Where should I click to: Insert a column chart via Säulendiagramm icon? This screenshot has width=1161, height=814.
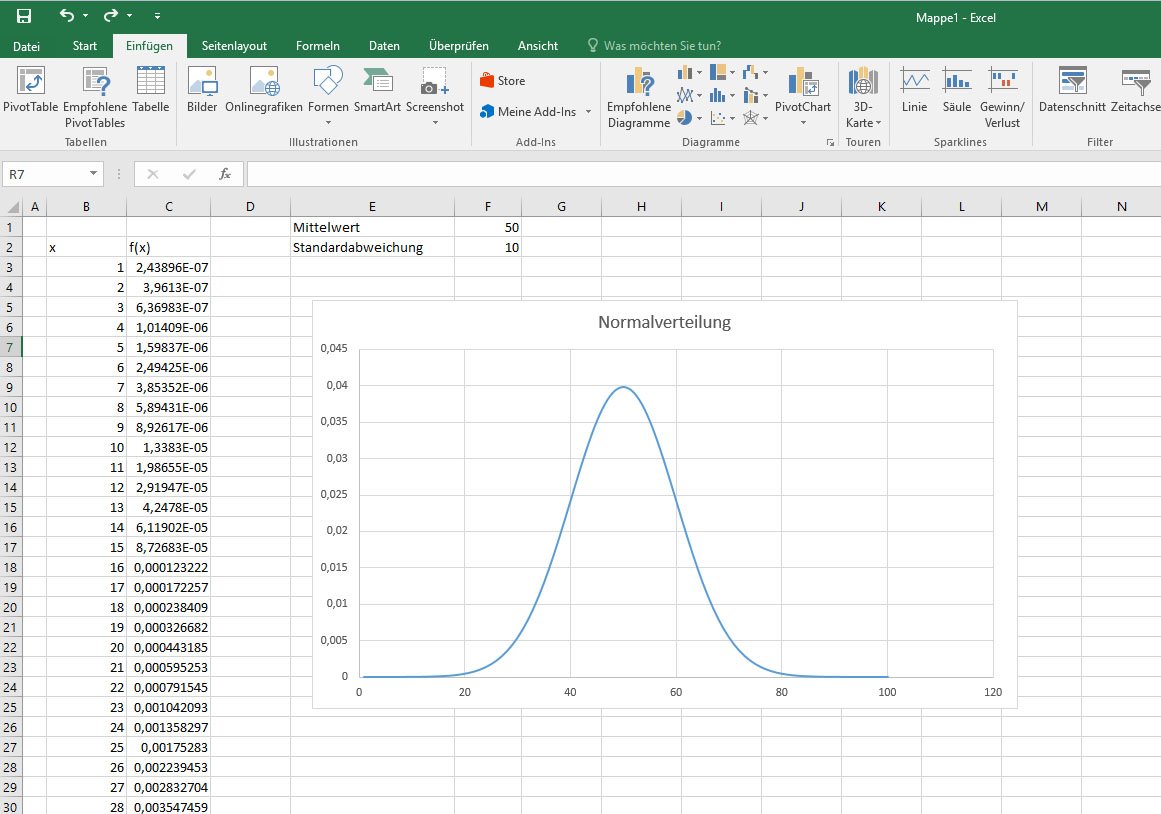tap(684, 72)
